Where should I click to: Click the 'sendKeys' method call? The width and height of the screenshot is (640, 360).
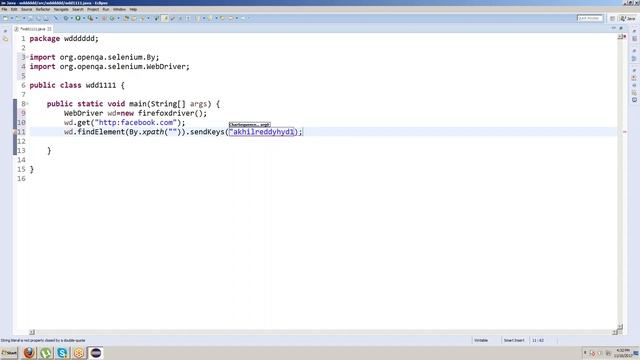coord(207,132)
